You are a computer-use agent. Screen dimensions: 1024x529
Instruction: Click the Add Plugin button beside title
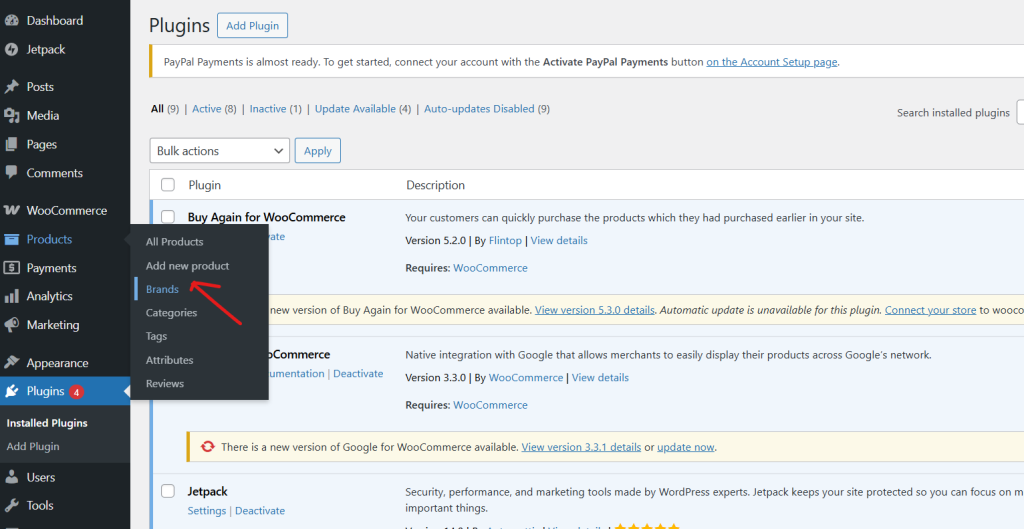click(x=252, y=25)
